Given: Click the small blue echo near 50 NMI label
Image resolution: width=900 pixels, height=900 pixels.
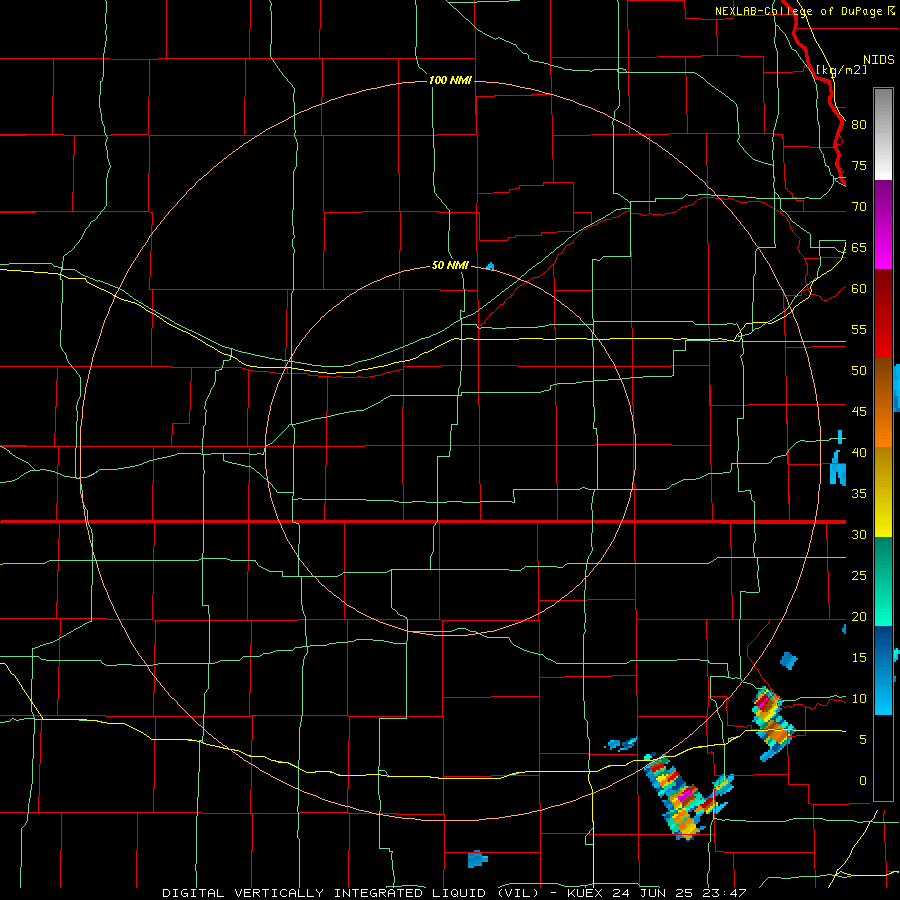Looking at the screenshot, I should pyautogui.click(x=490, y=266).
